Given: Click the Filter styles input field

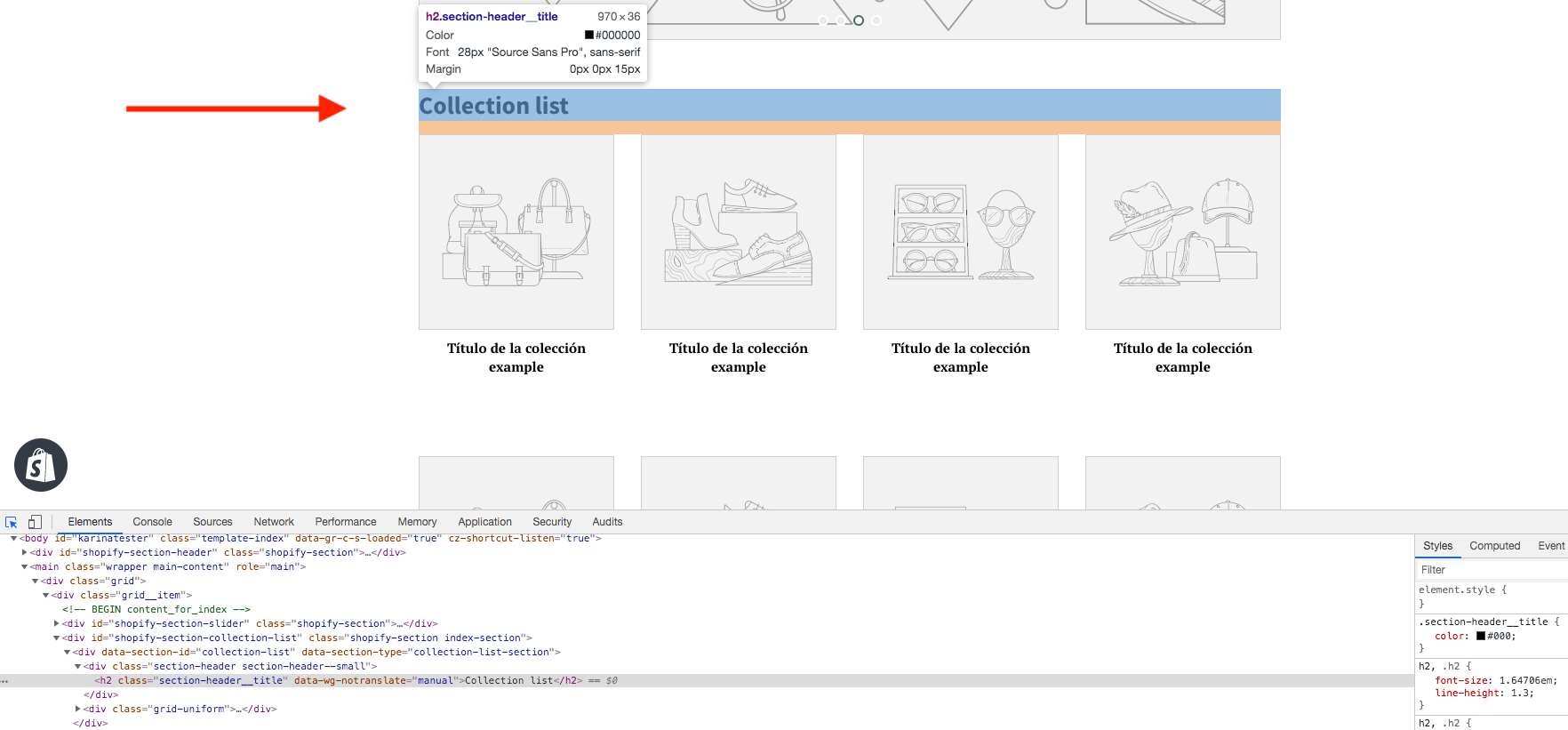Looking at the screenshot, I should click(1491, 570).
